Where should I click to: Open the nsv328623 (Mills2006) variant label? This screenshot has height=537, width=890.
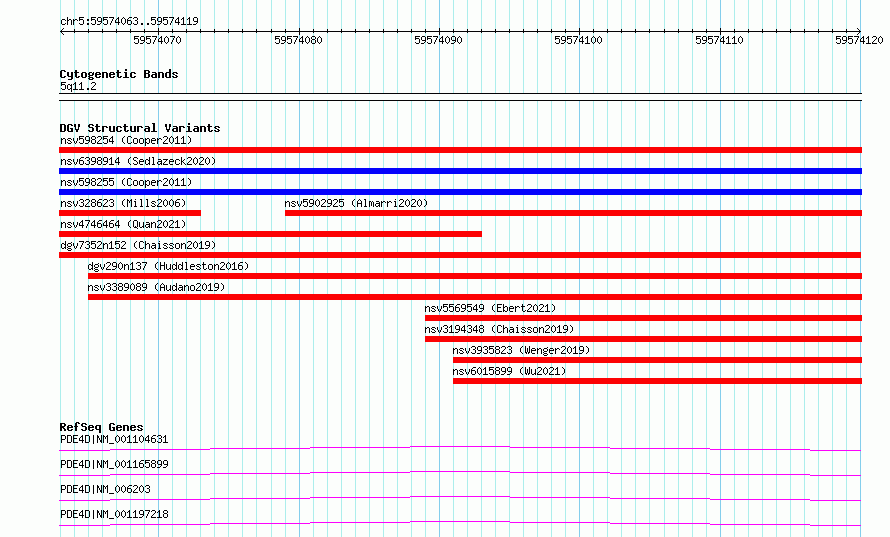coord(123,203)
